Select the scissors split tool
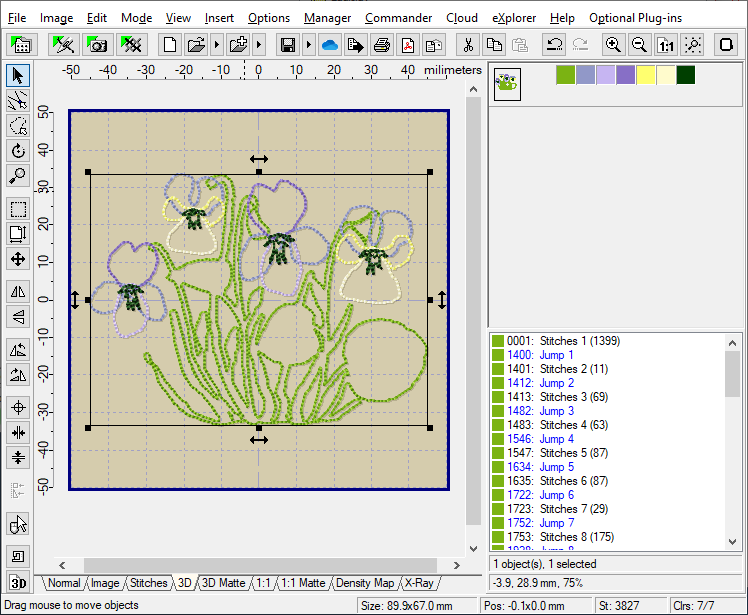Screen dimensions: 748x615 point(18,101)
